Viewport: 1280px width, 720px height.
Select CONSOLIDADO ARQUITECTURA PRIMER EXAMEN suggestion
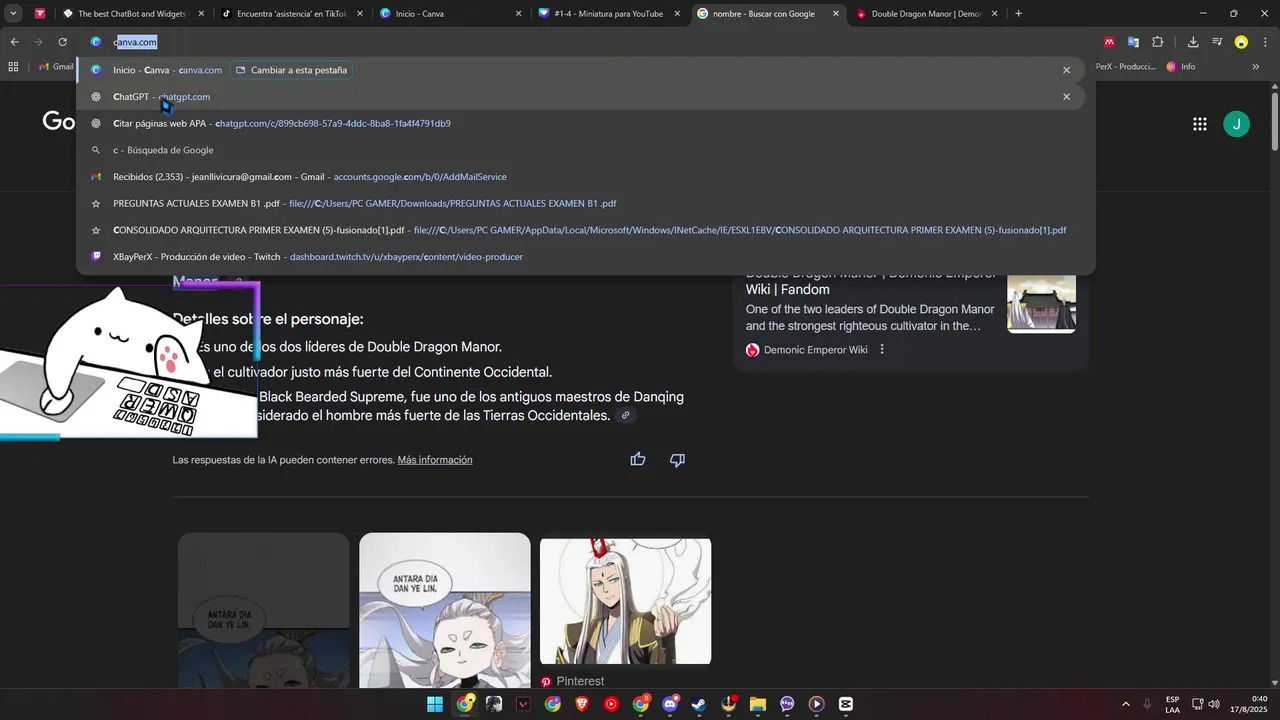(580, 230)
